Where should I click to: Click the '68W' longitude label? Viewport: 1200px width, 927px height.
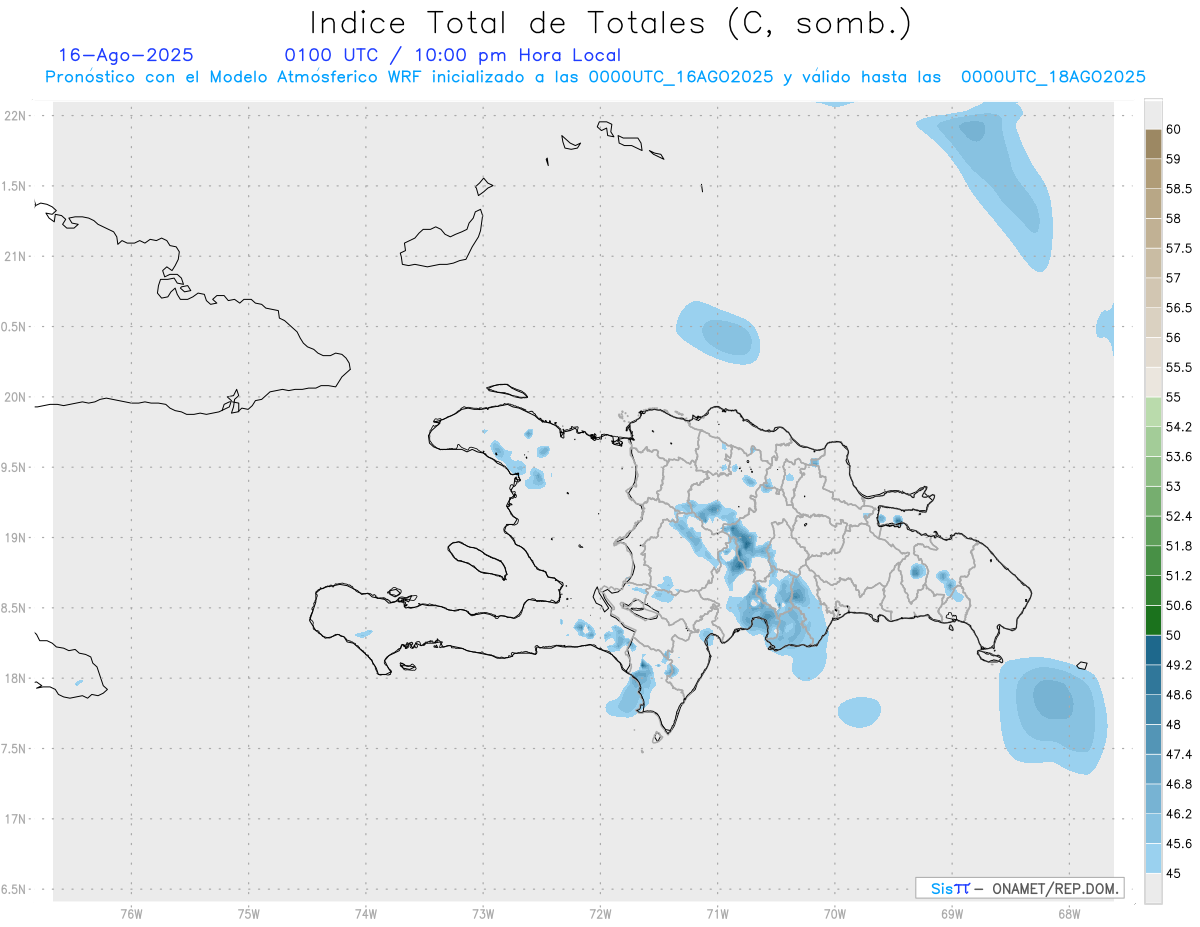[x=1069, y=914]
